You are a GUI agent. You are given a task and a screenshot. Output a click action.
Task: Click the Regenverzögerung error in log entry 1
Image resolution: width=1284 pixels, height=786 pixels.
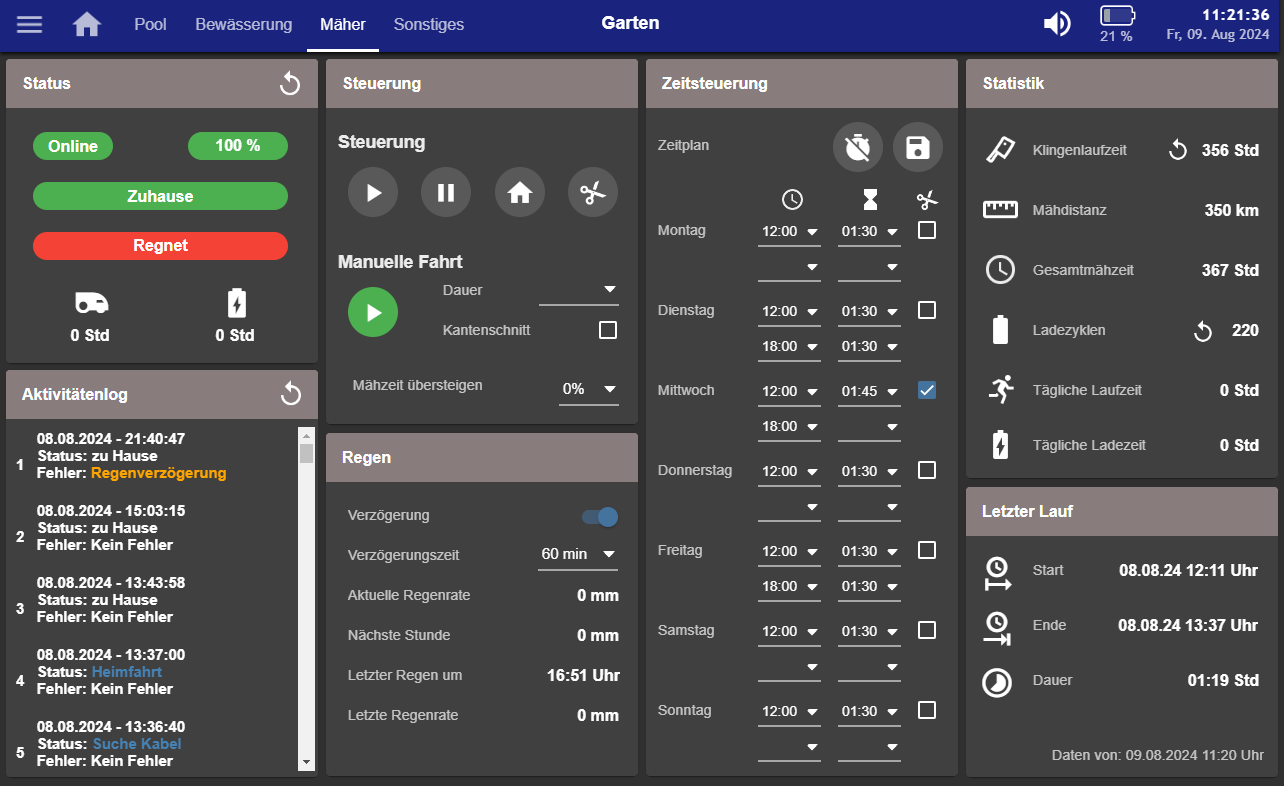pyautogui.click(x=159, y=473)
